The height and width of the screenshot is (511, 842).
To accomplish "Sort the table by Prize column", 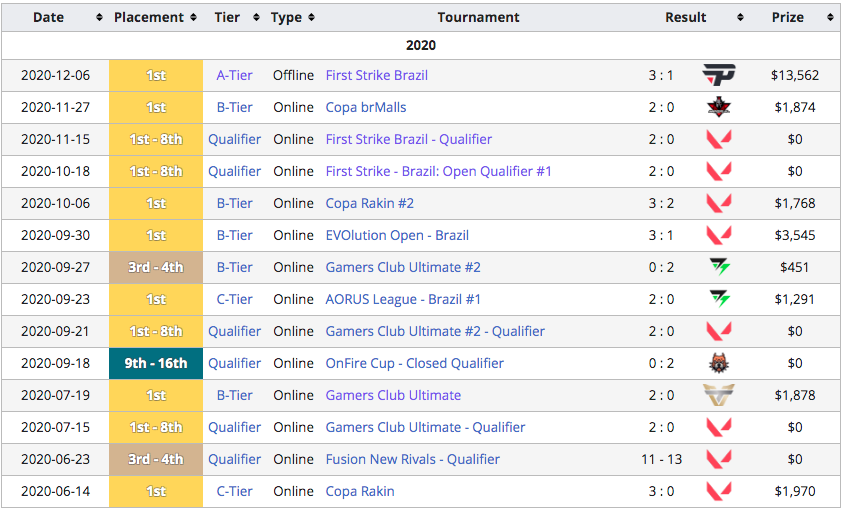I will tap(829, 18).
